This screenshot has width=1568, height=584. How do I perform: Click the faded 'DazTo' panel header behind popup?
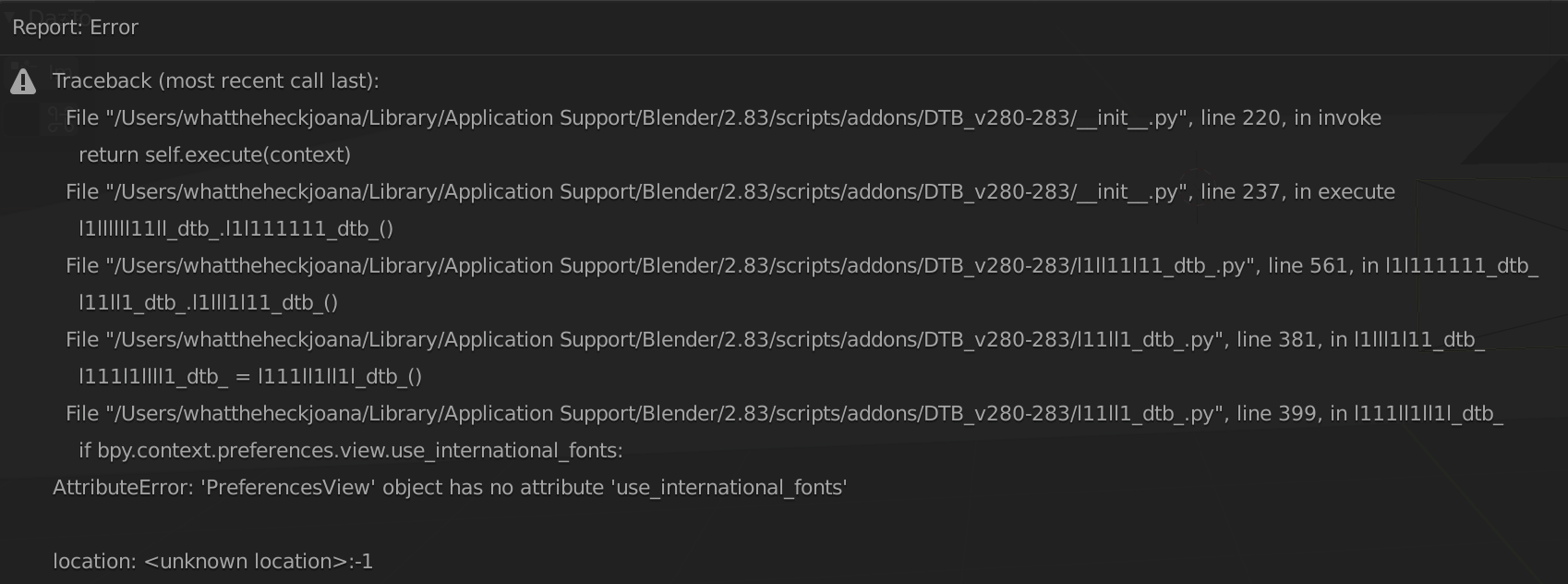(59, 16)
